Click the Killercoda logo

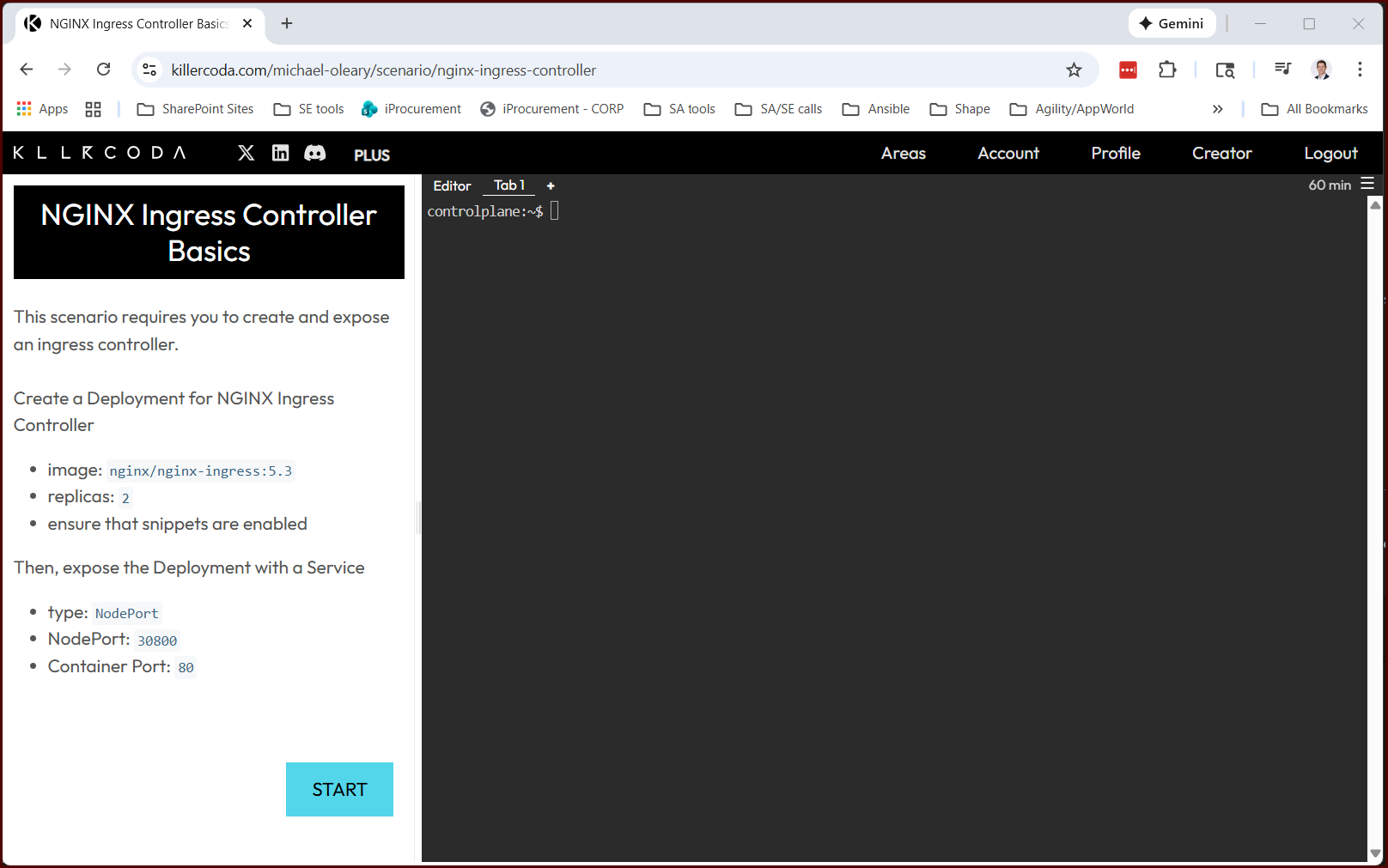[x=99, y=153]
